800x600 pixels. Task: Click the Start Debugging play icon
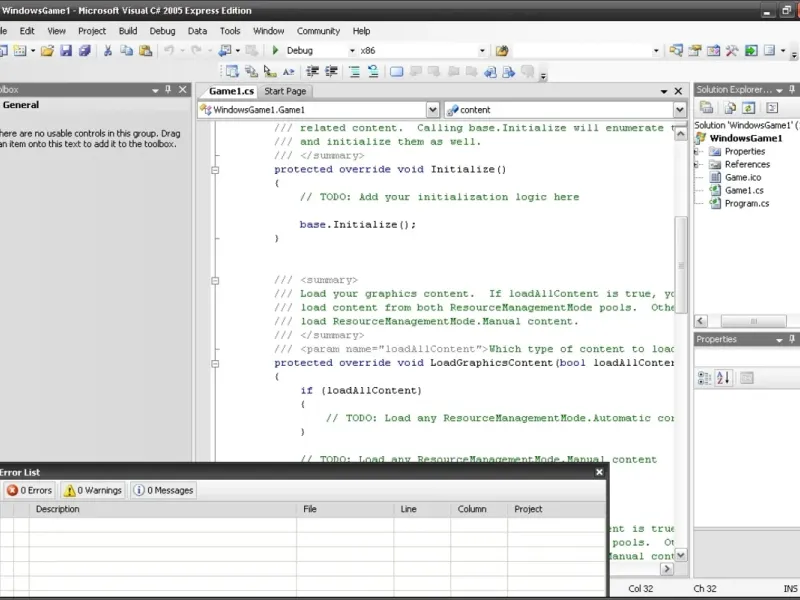pyautogui.click(x=275, y=50)
